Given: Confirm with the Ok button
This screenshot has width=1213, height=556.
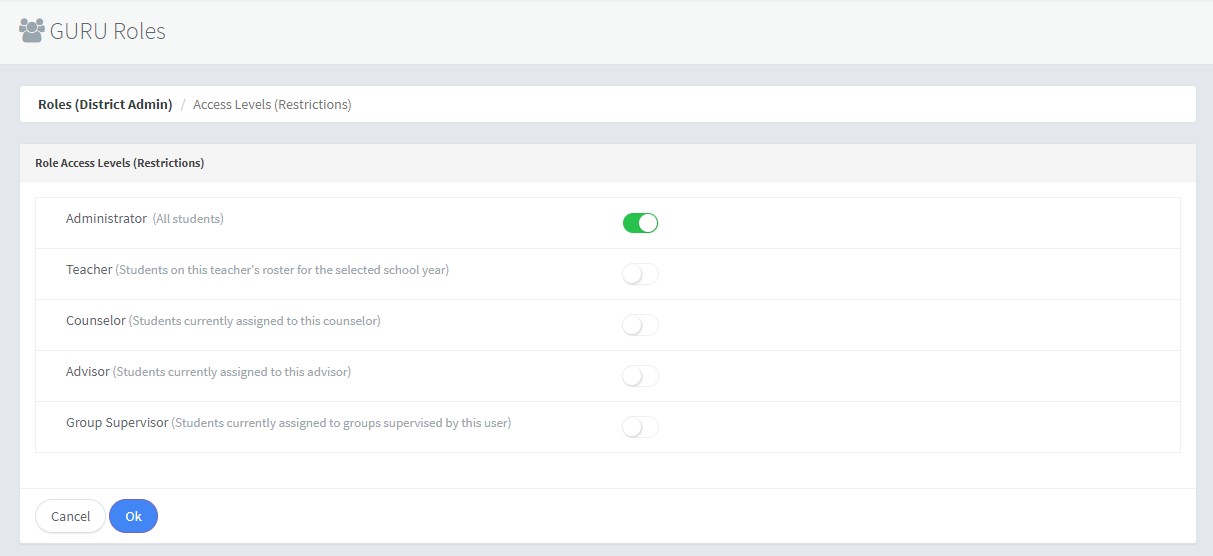Looking at the screenshot, I should click(x=133, y=516).
